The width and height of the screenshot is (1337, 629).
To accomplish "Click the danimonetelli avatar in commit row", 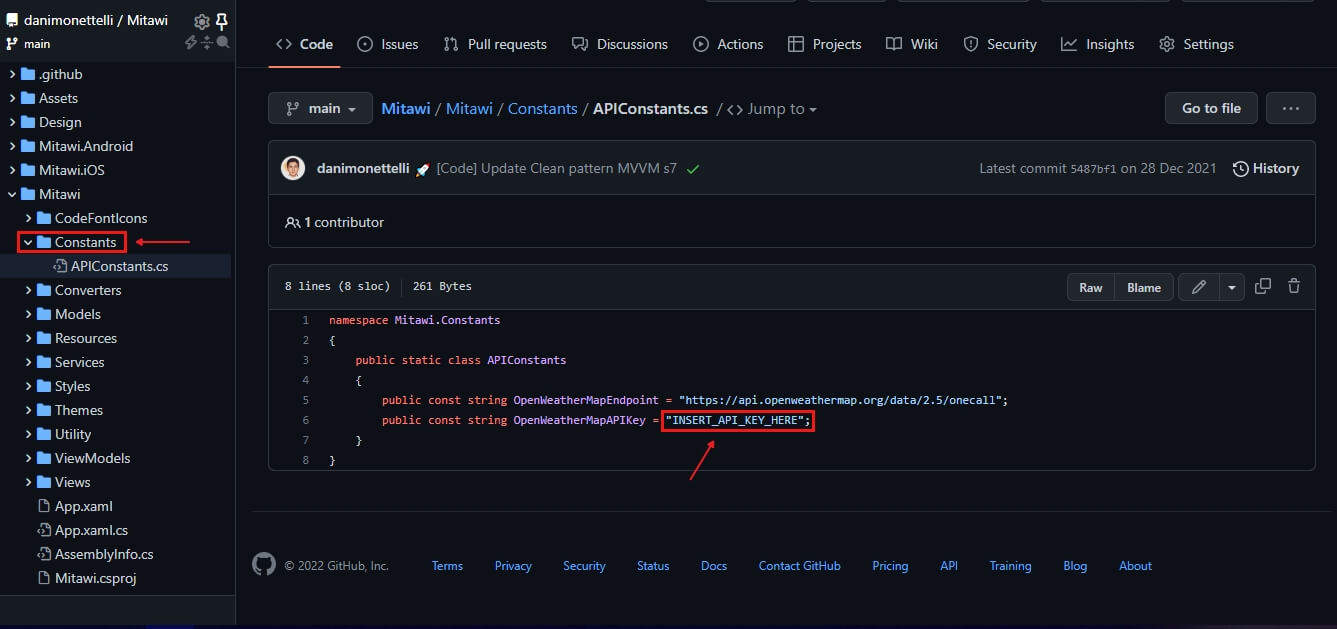I will click(x=293, y=168).
